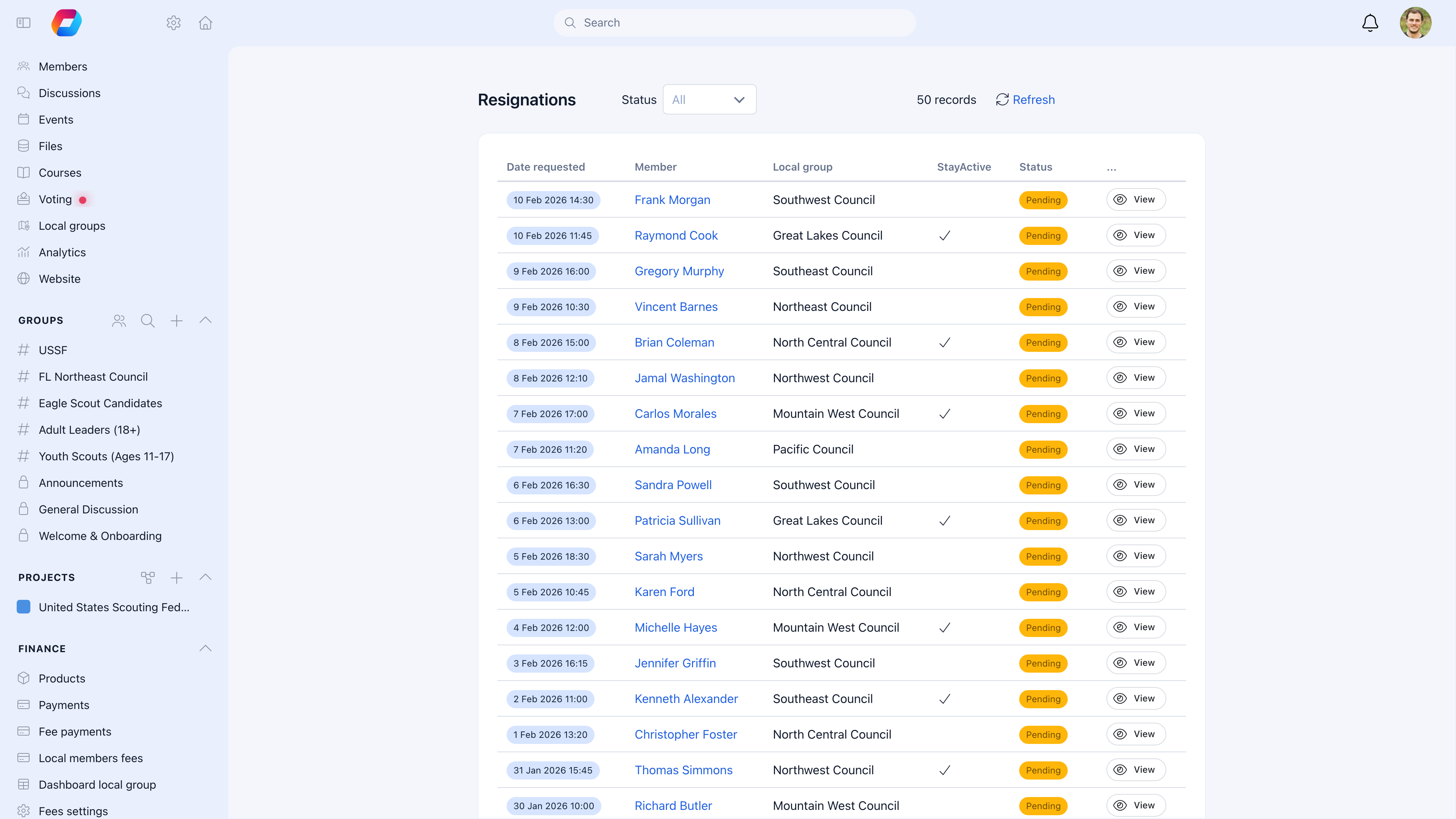Toggle StayActive checkmark for Brian Coleman
The width and height of the screenshot is (1456, 819).
pyautogui.click(x=945, y=342)
